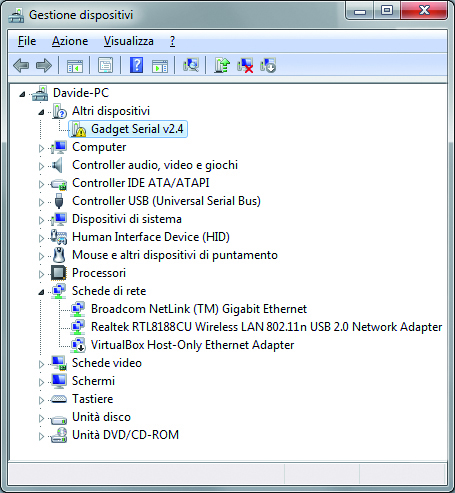
Task: Click the mouse icon for pointing devices
Action: tap(59, 255)
